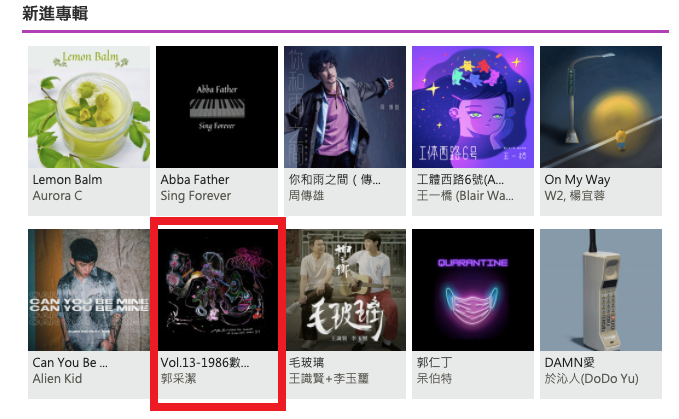
Task: Open the 於沁人(DoDo Yu) artist link
Action: (592, 379)
